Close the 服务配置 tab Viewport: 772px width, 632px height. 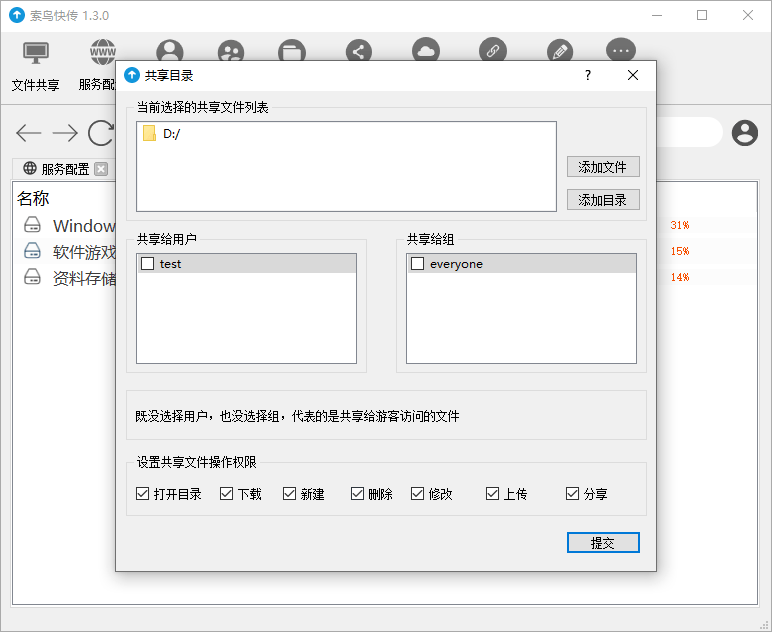pyautogui.click(x=100, y=169)
